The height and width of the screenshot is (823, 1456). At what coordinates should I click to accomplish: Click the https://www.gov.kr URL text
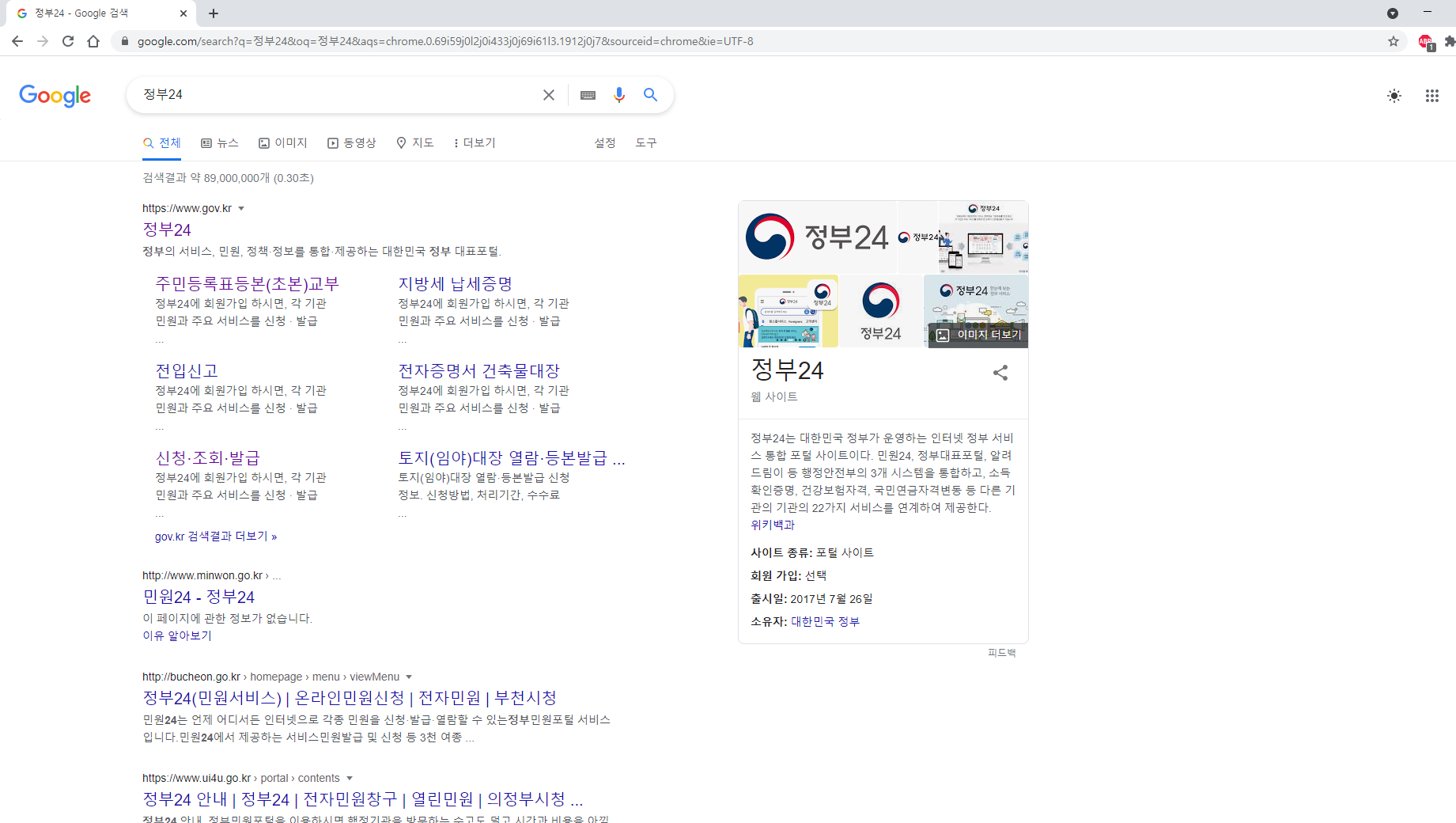pos(187,209)
